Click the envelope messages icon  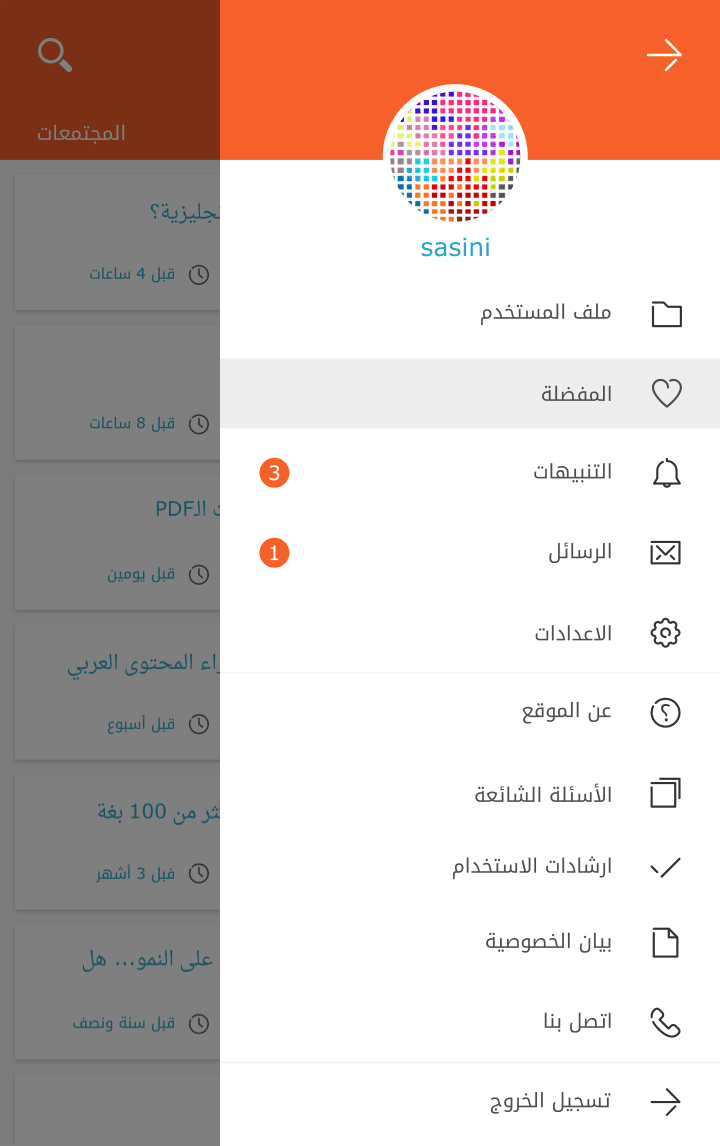pos(666,552)
